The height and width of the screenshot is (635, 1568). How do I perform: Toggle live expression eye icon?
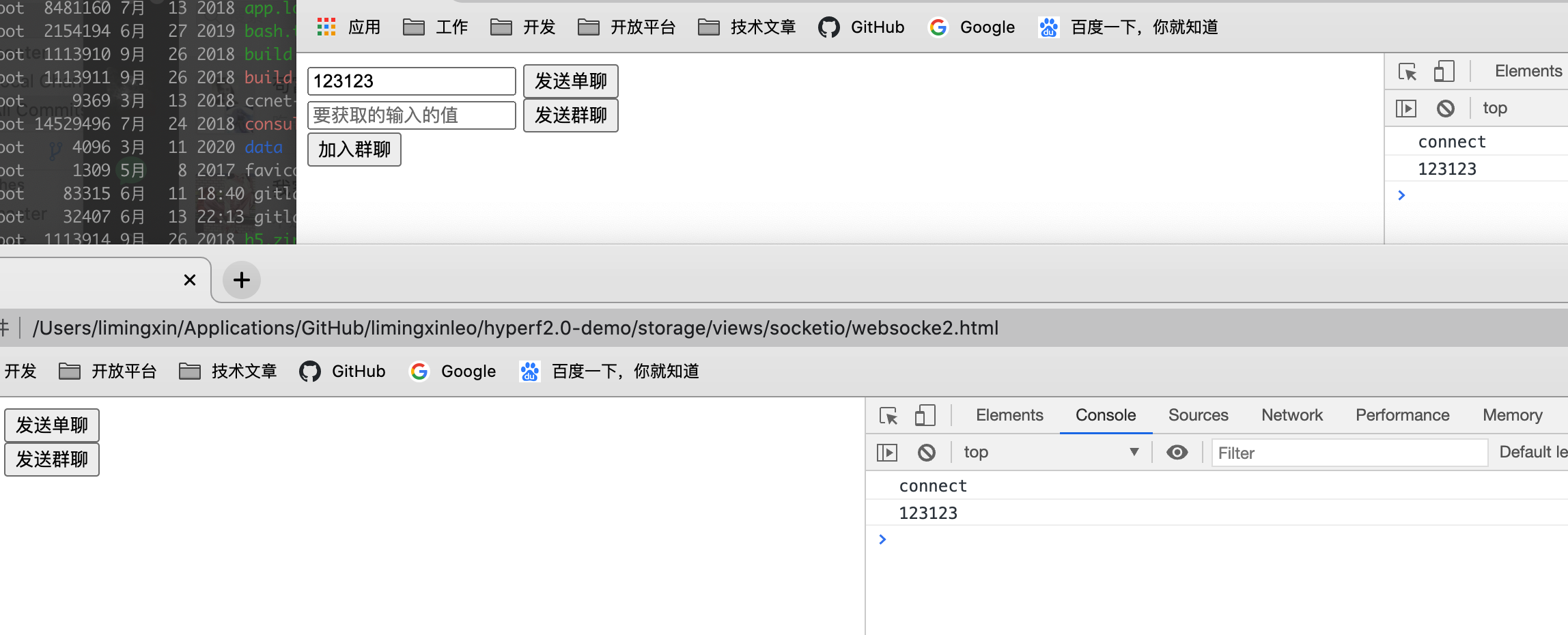coord(1177,452)
